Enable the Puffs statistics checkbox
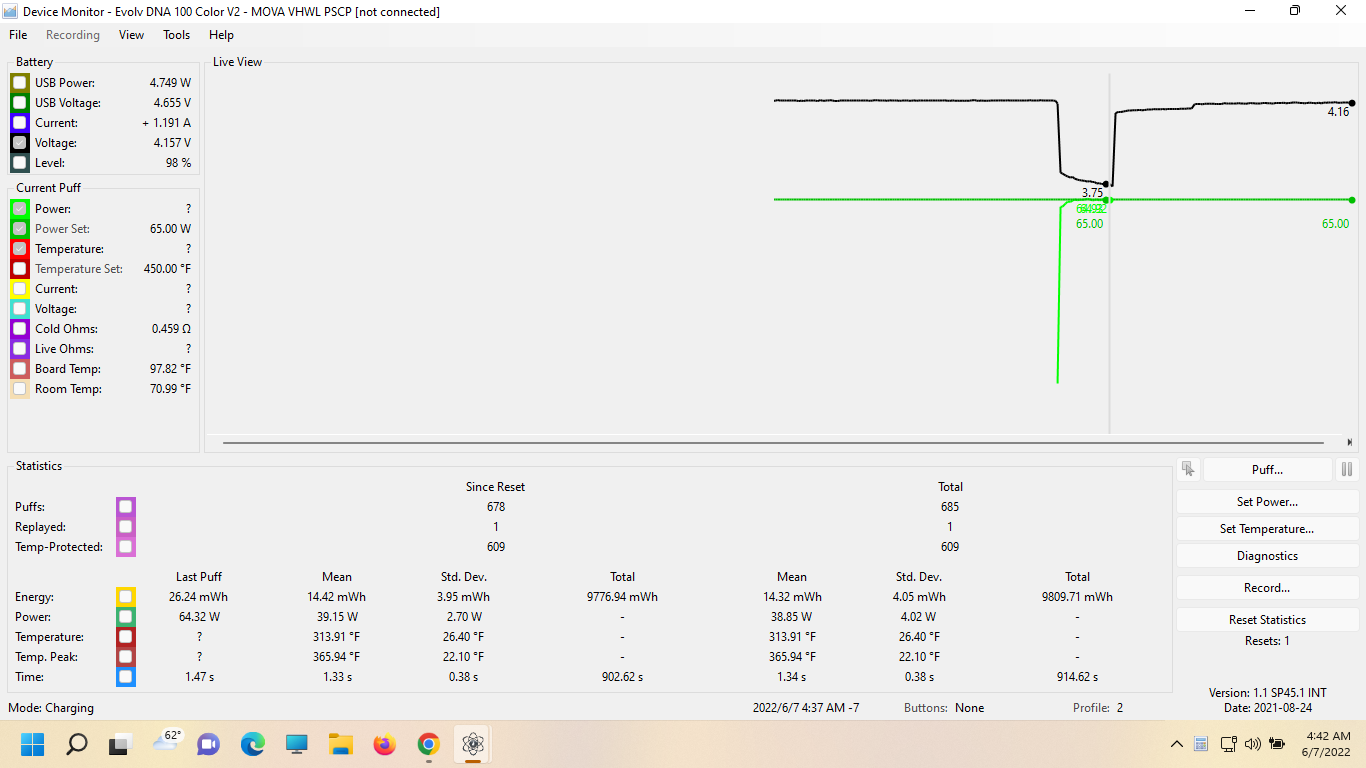Viewport: 1366px width, 768px height. [x=125, y=507]
